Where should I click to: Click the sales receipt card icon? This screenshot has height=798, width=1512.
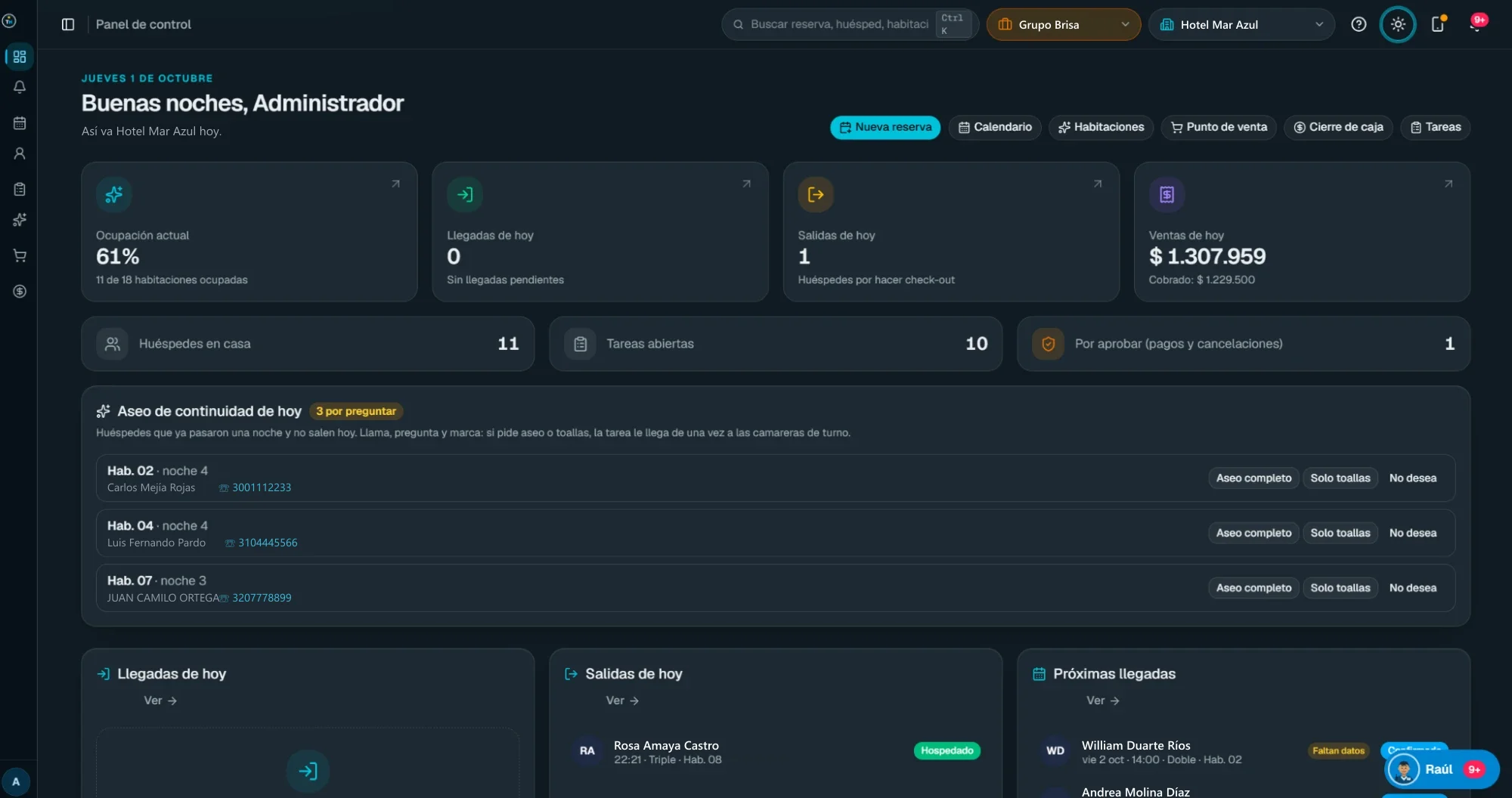coord(1167,195)
